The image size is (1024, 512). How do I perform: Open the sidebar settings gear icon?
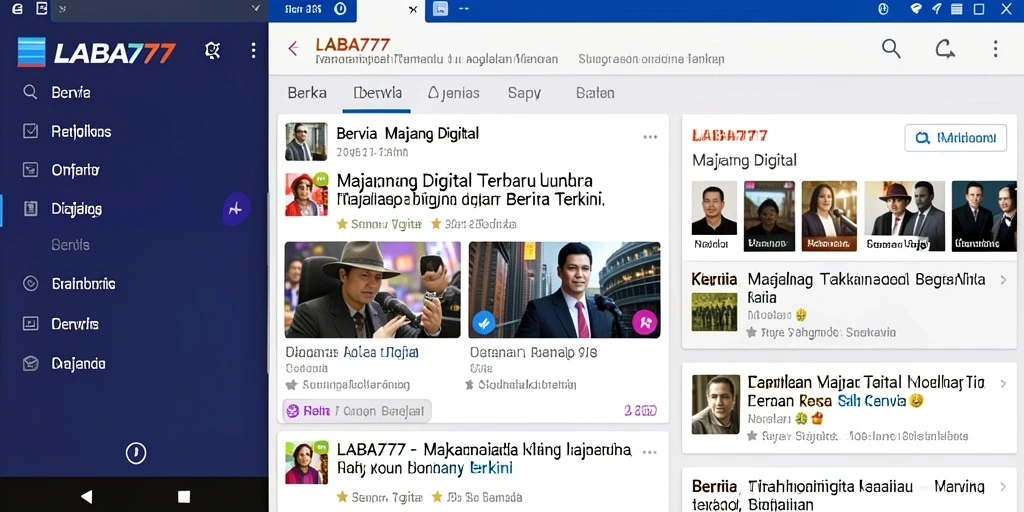point(212,50)
